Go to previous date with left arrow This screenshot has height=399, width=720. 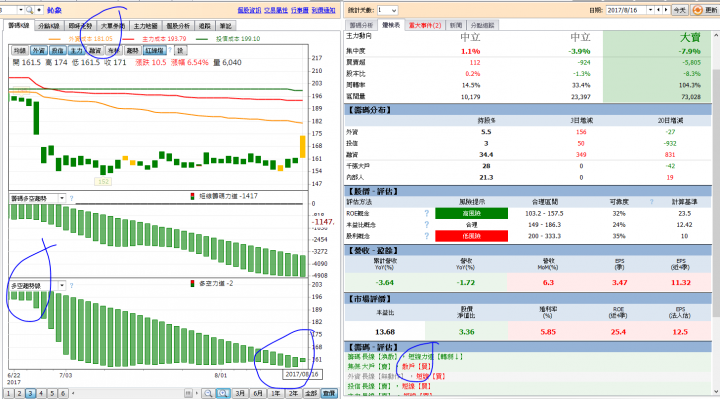(x=659, y=10)
